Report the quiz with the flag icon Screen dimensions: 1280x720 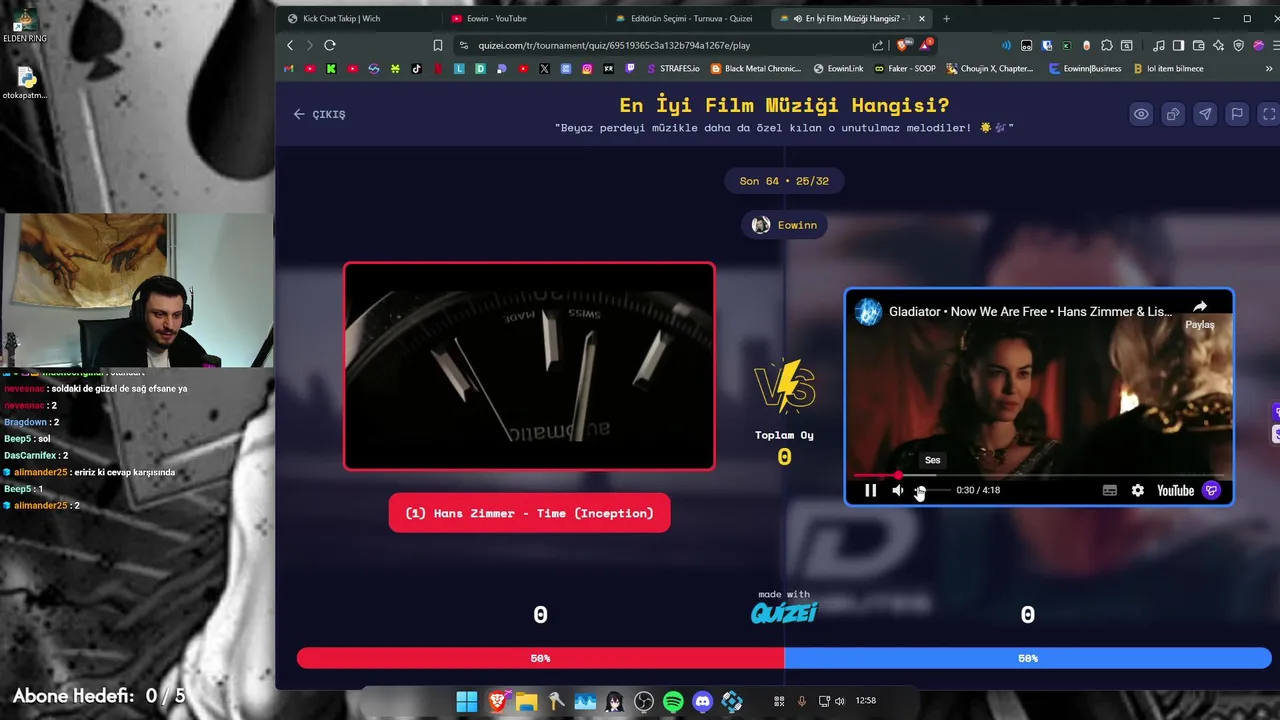click(1237, 114)
